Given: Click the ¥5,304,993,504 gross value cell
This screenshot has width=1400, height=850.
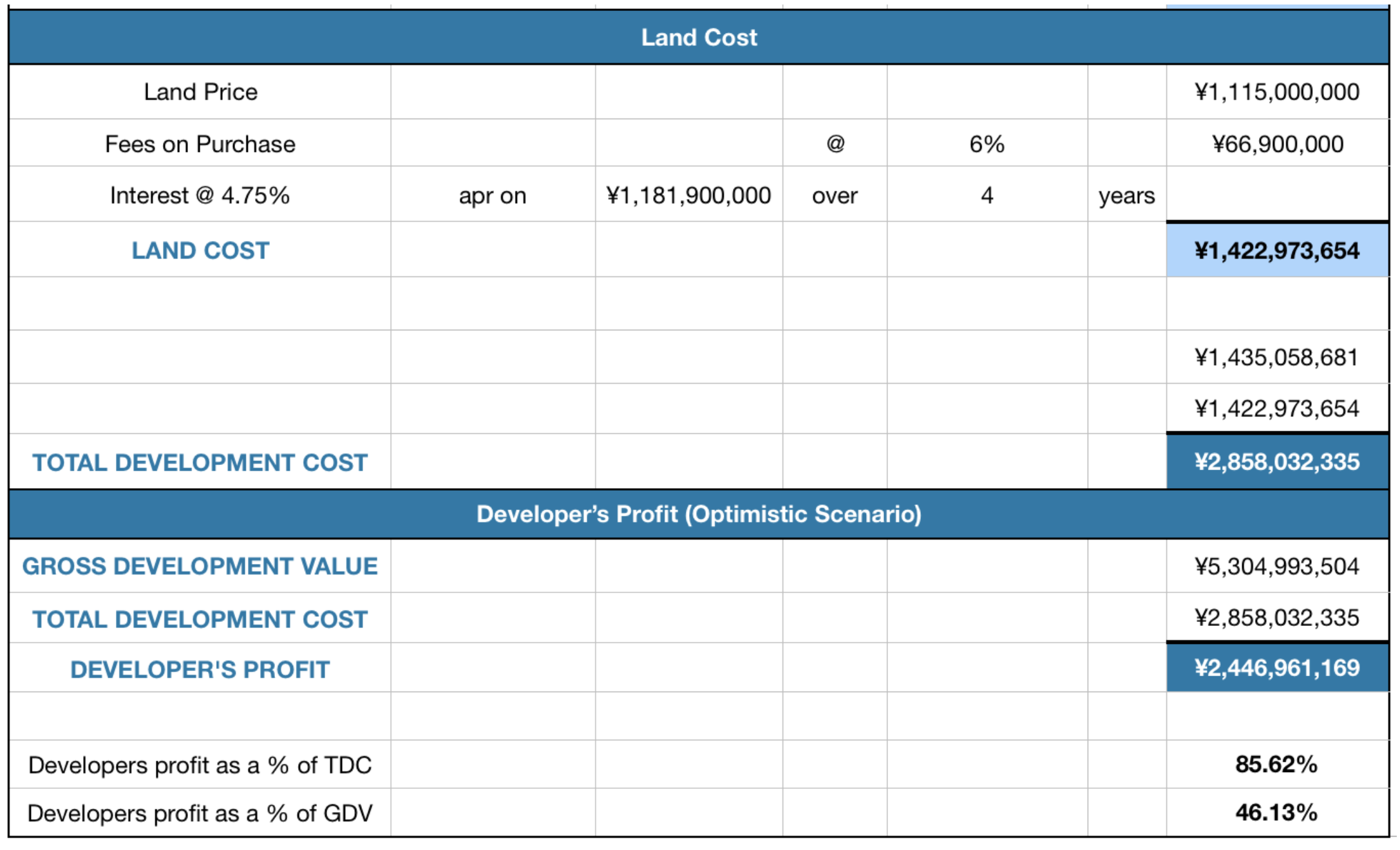Looking at the screenshot, I should point(1276,567).
